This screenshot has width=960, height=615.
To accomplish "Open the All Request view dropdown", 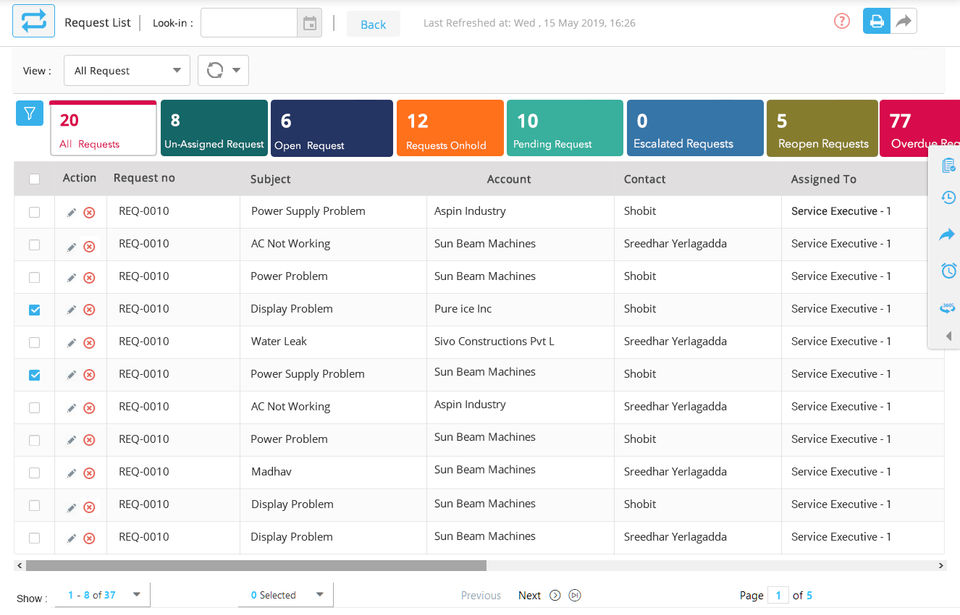I will pyautogui.click(x=126, y=71).
